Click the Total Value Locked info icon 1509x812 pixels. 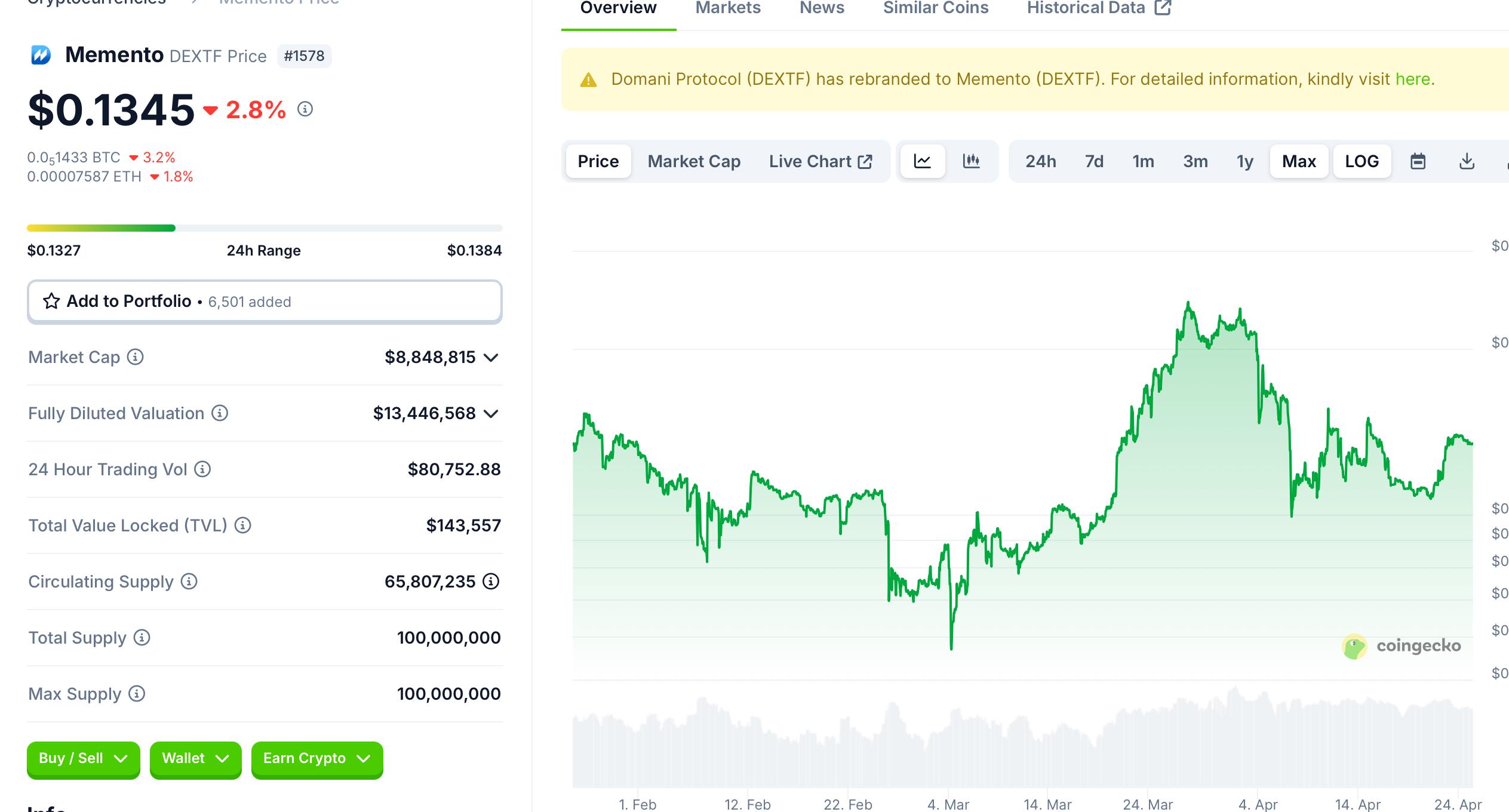(242, 525)
